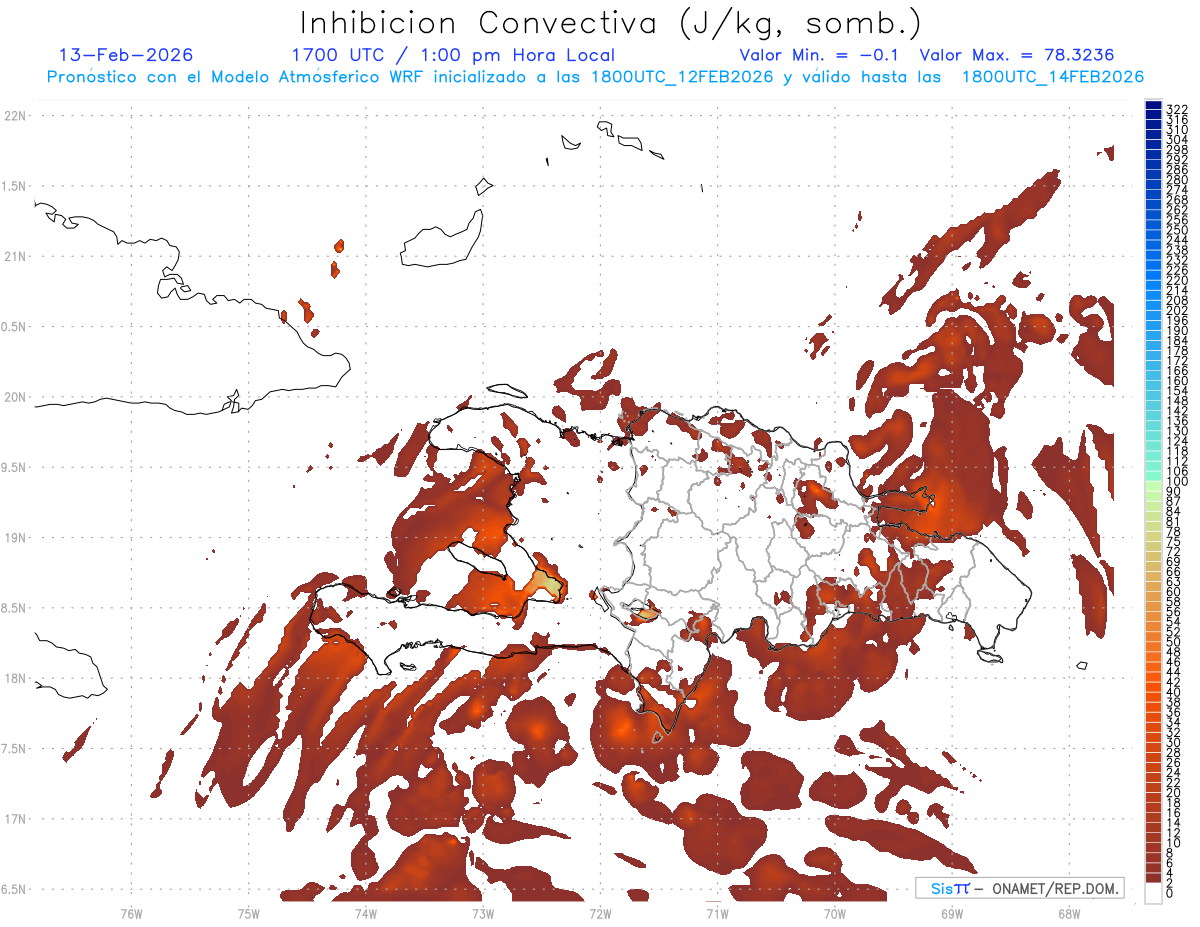Click the '19N' latitude label
The height and width of the screenshot is (927, 1200).
[x=14, y=538]
